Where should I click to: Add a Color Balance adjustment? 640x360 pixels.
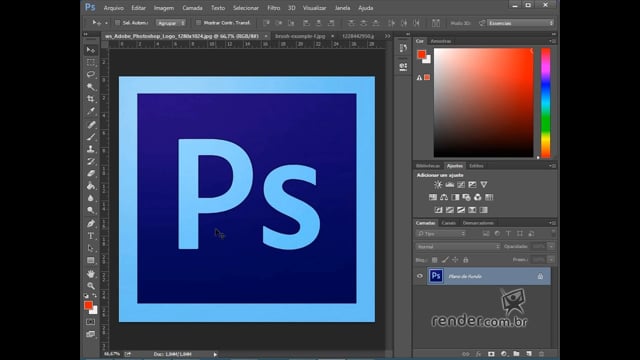(444, 197)
